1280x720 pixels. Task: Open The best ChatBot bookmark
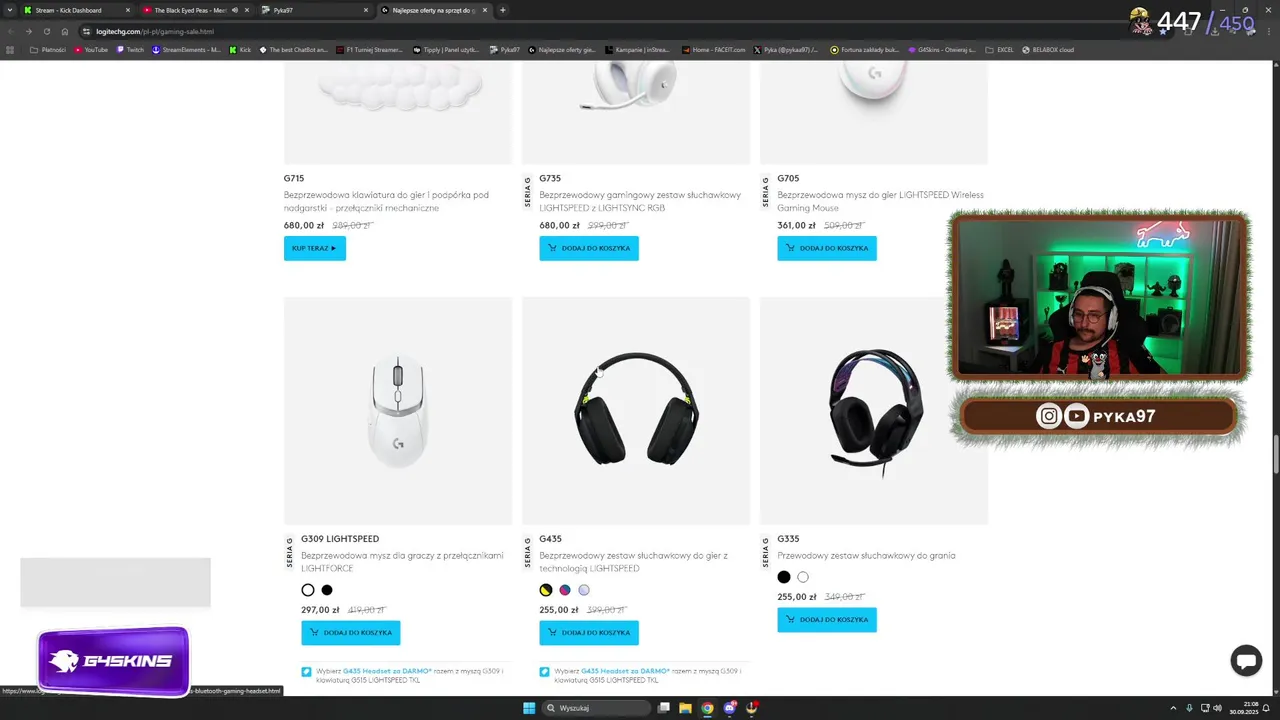[x=294, y=49]
